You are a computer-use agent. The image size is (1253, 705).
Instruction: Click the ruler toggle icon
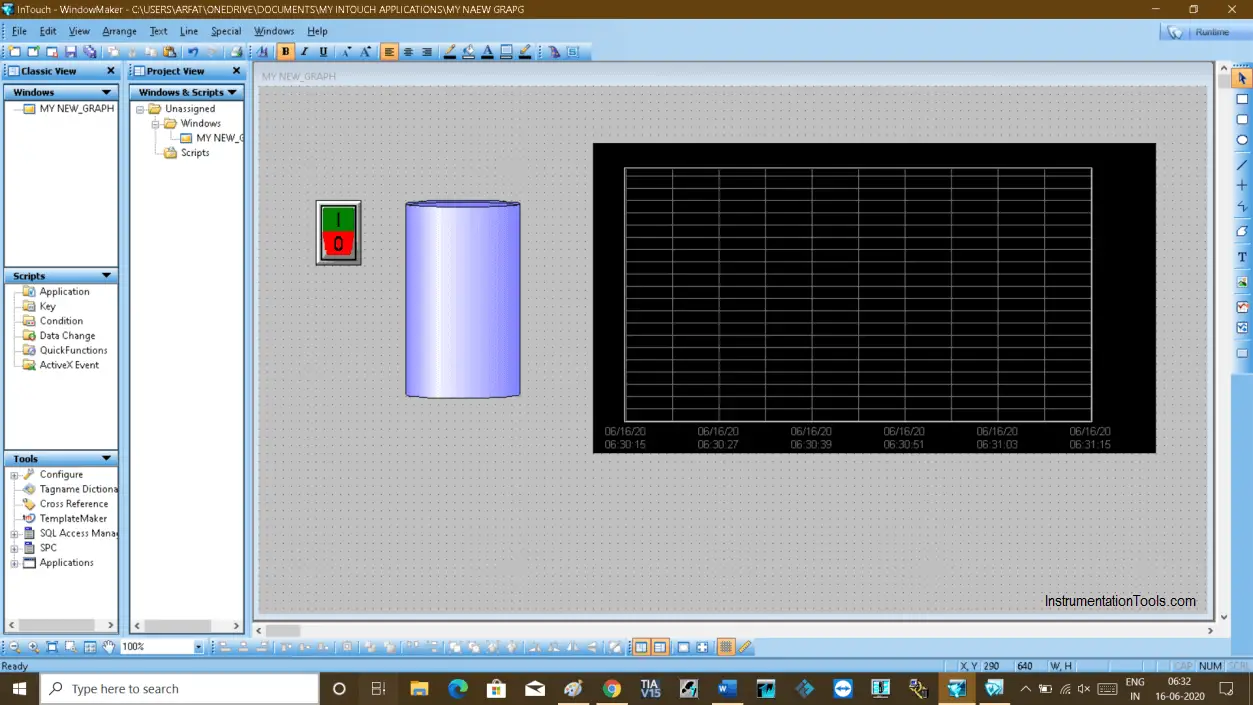745,647
